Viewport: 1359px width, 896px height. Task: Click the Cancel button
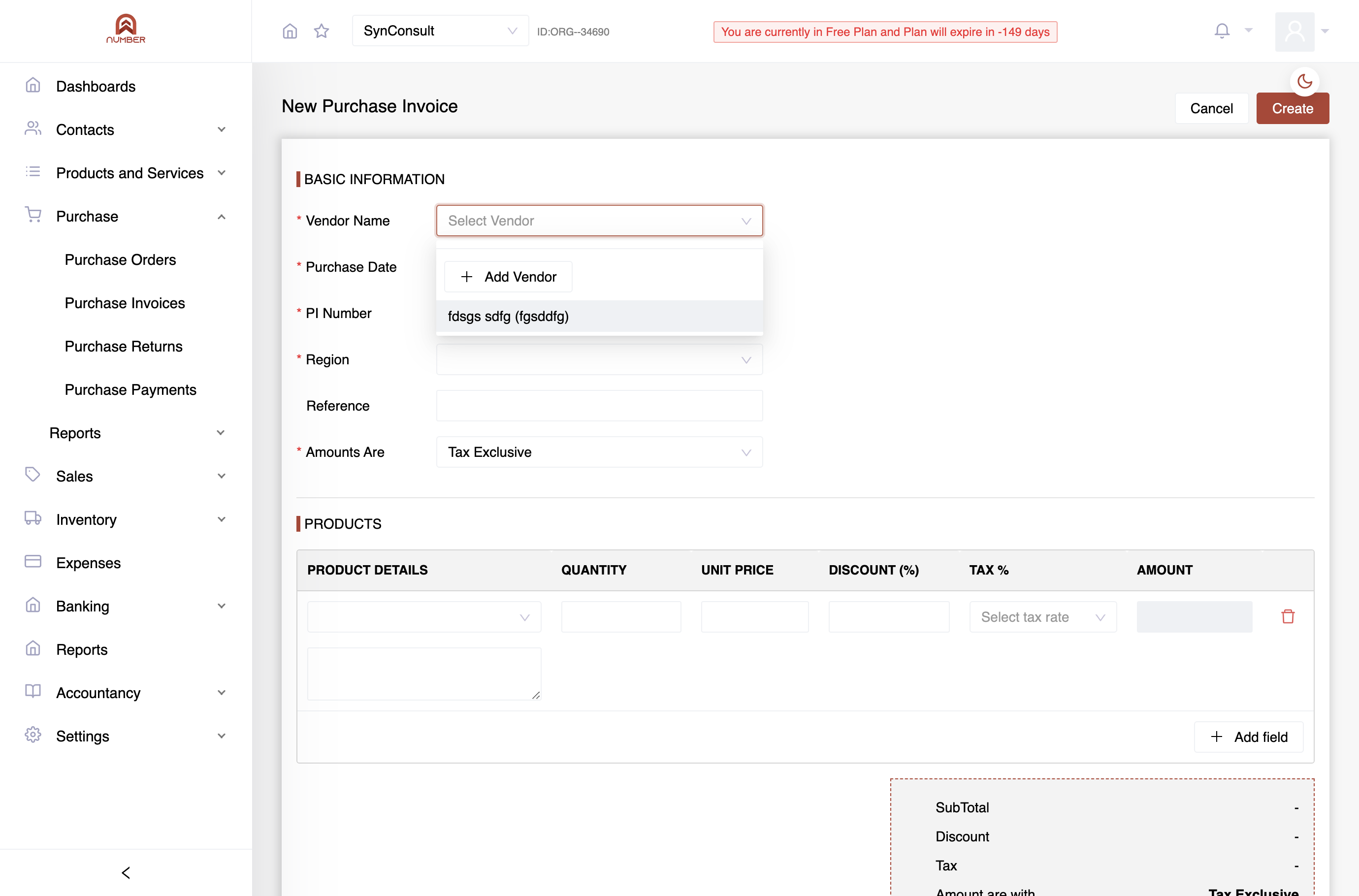pyautogui.click(x=1211, y=109)
